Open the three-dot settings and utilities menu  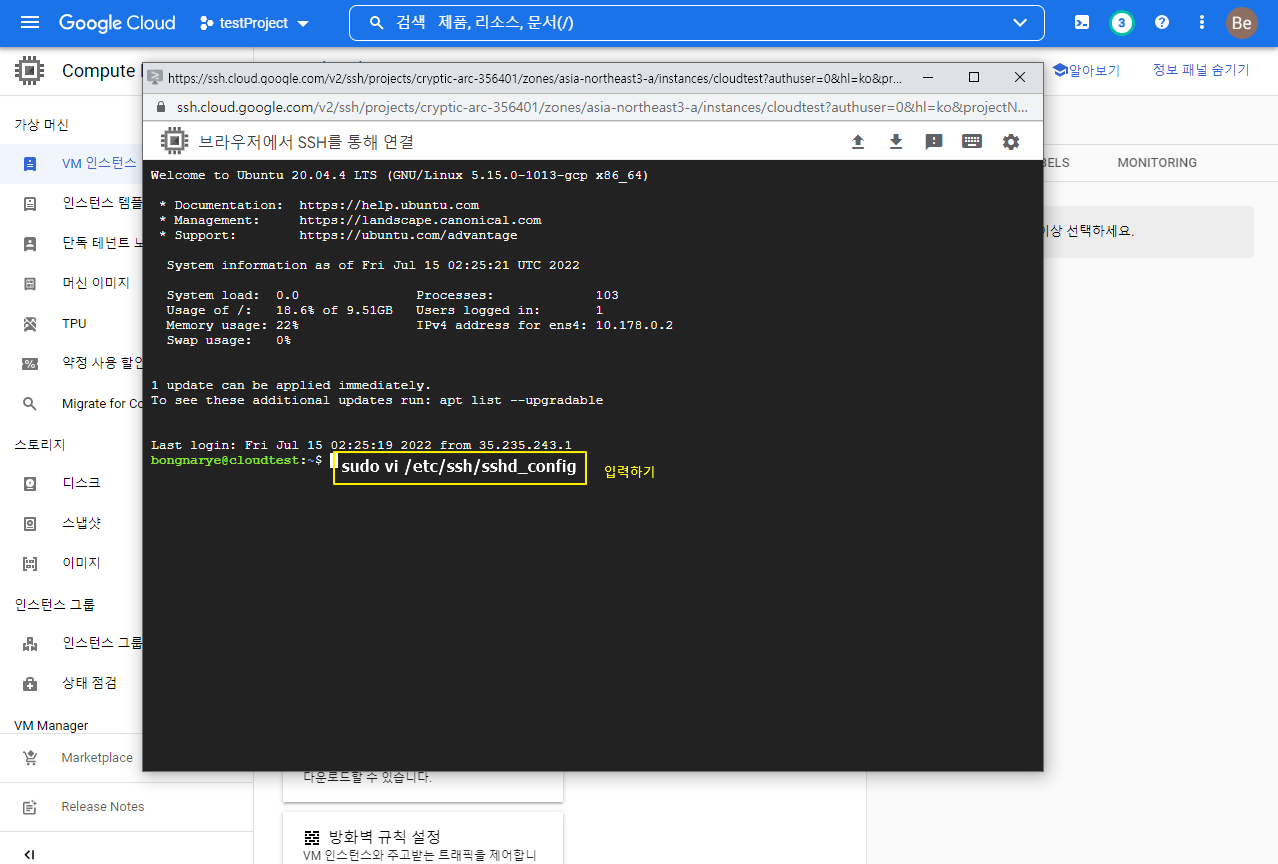pyautogui.click(x=1202, y=22)
